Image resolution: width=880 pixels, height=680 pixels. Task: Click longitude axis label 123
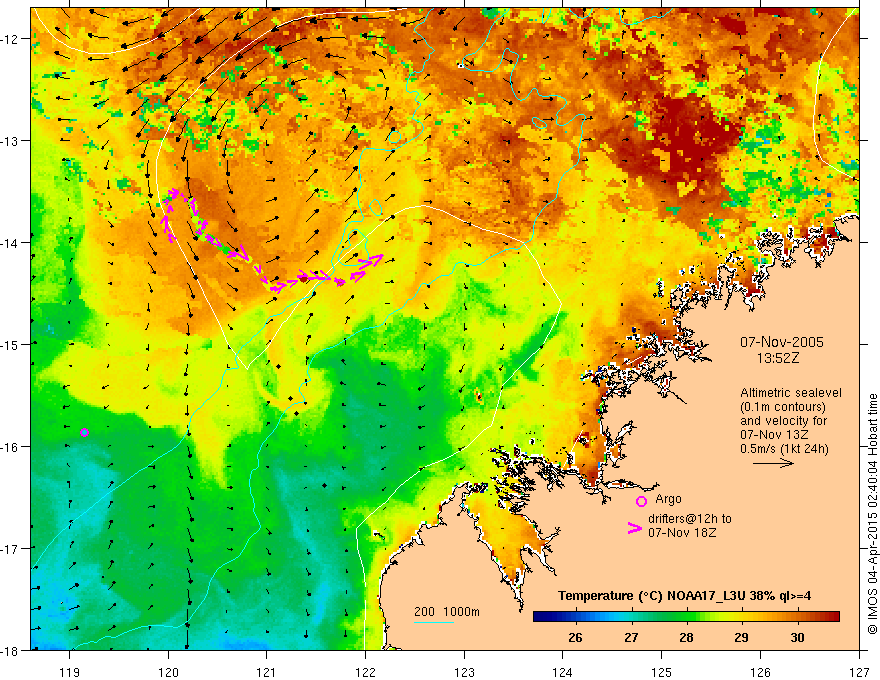click(x=464, y=672)
